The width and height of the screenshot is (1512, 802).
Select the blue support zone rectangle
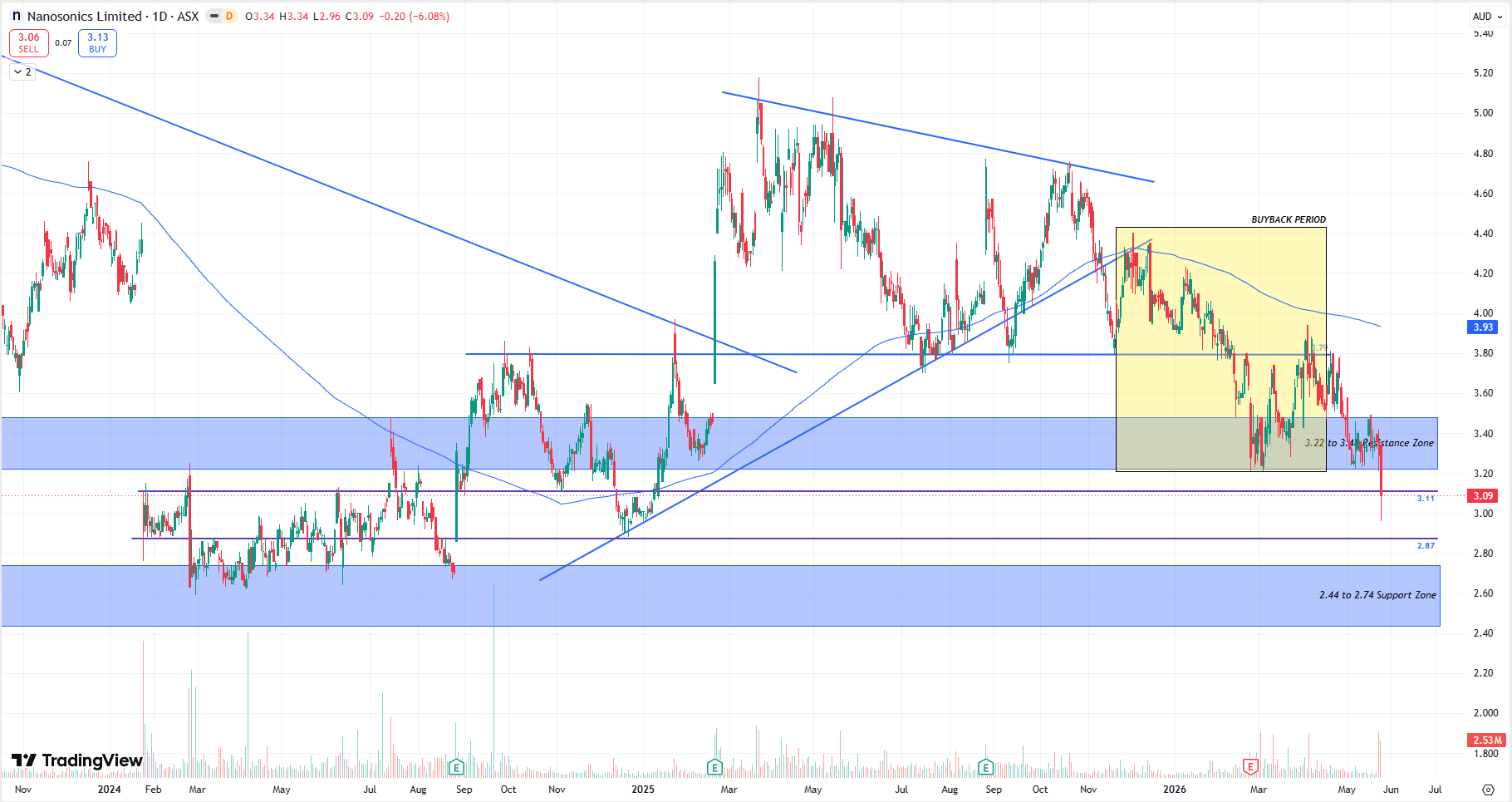720,596
